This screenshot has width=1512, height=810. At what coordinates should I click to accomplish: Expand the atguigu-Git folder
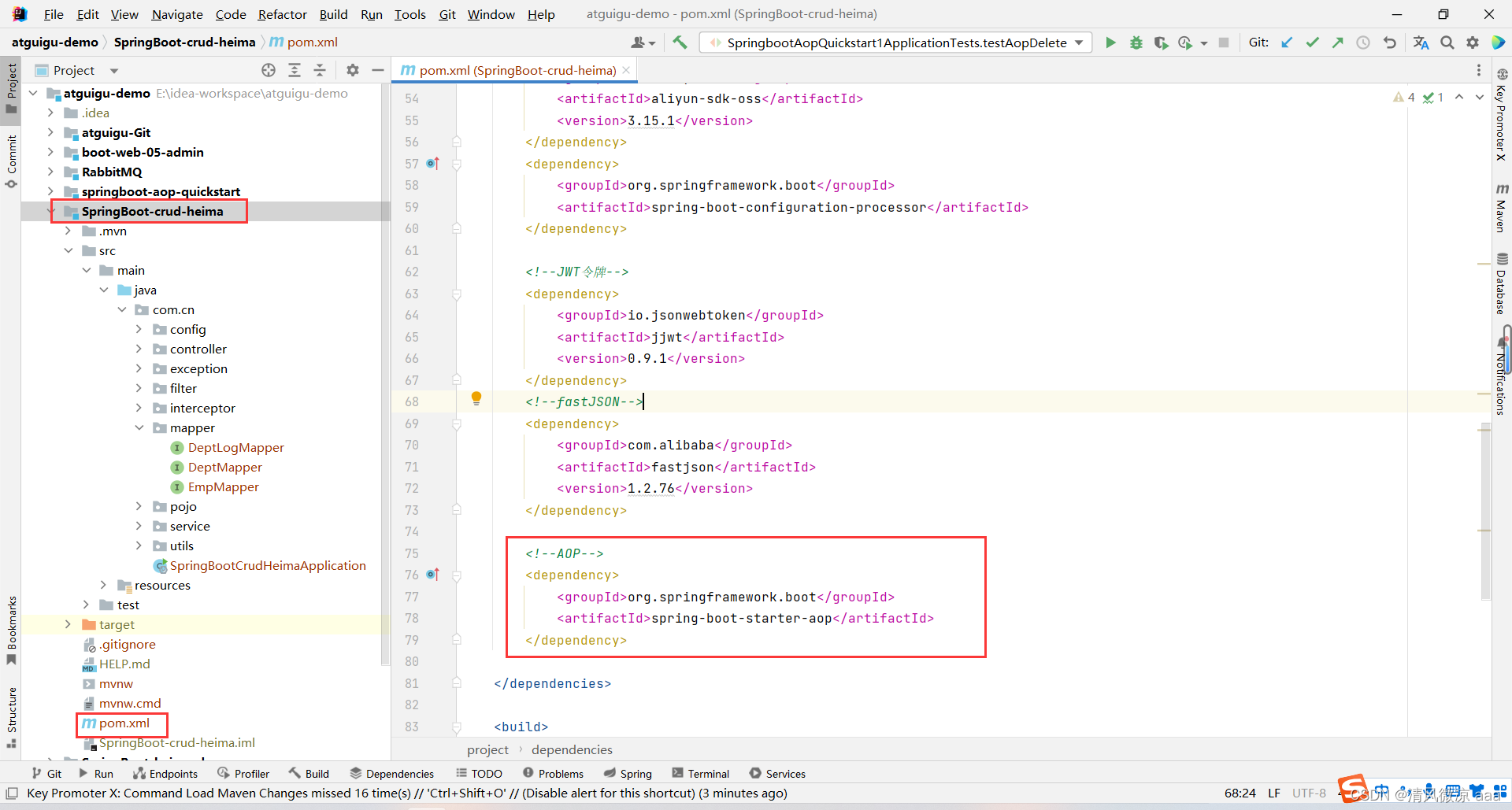coord(50,132)
